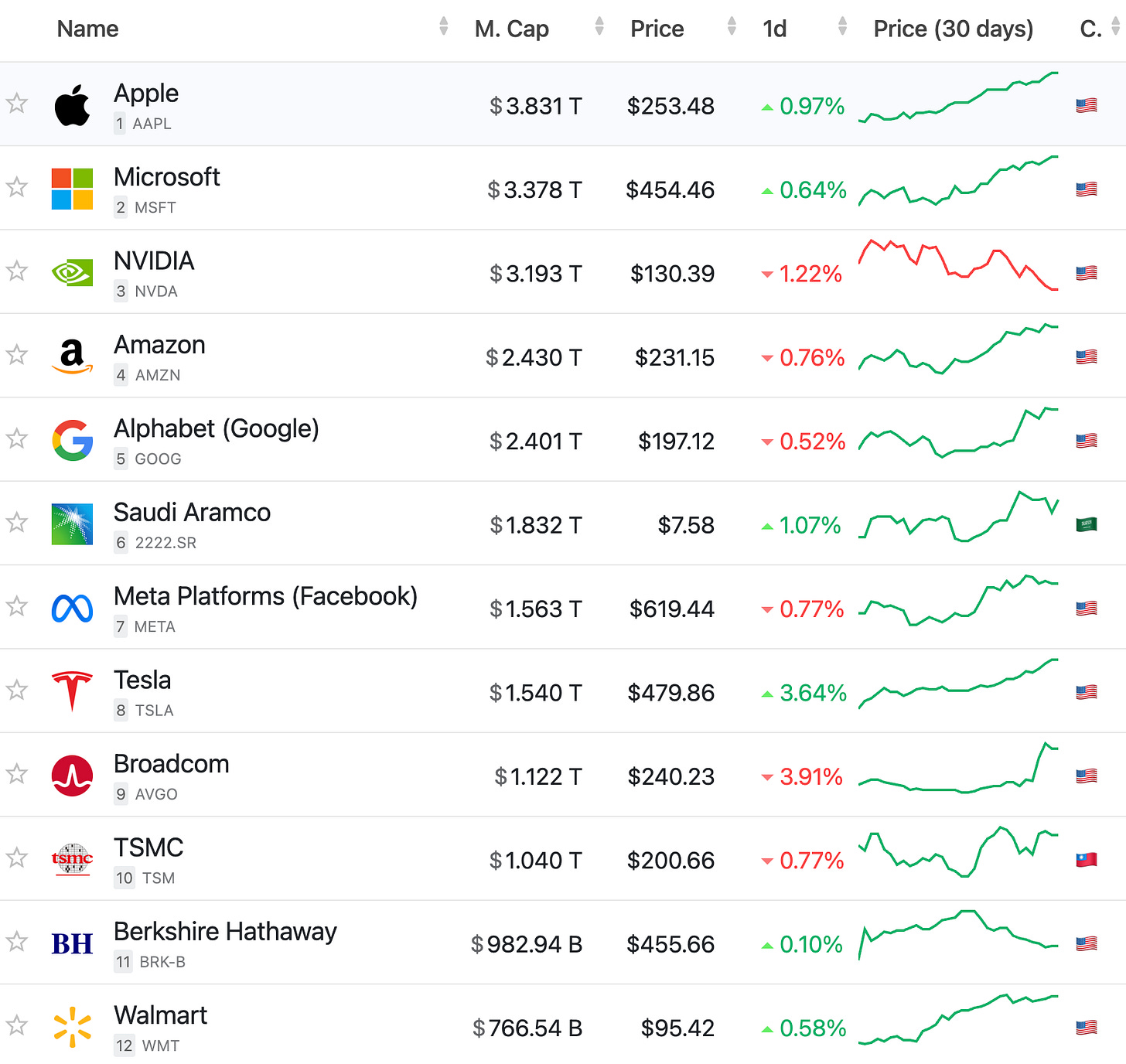The width and height of the screenshot is (1126, 1064).
Task: Click the Saudi Arabia flag icon
Action: click(x=1087, y=524)
